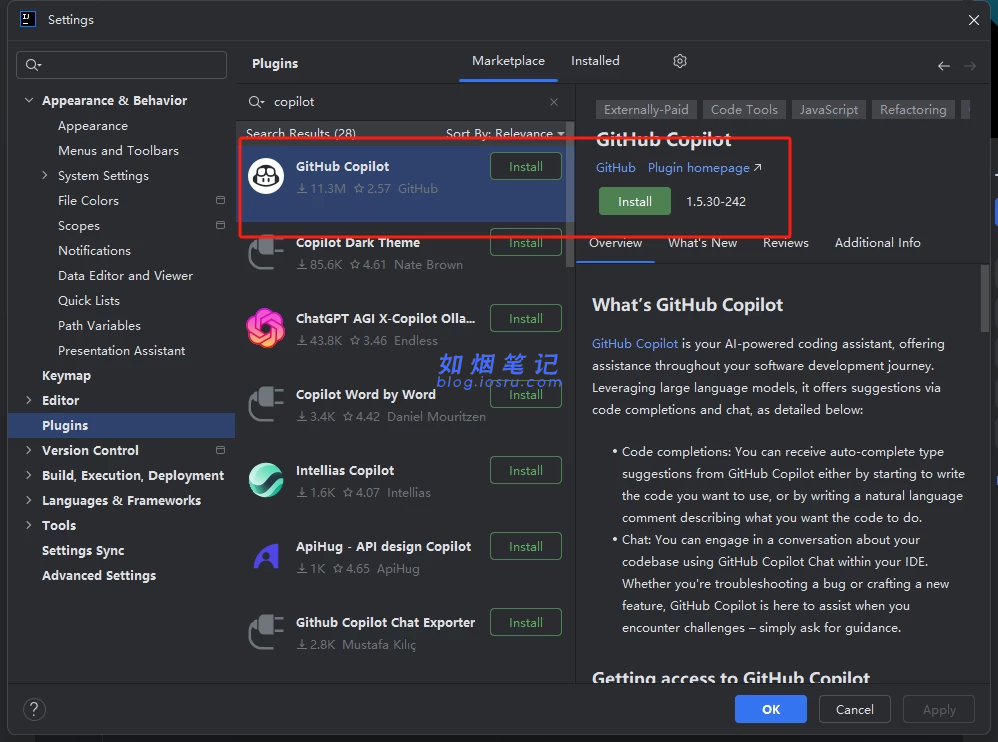
Task: Click the GitHub vendor link
Action: [615, 167]
